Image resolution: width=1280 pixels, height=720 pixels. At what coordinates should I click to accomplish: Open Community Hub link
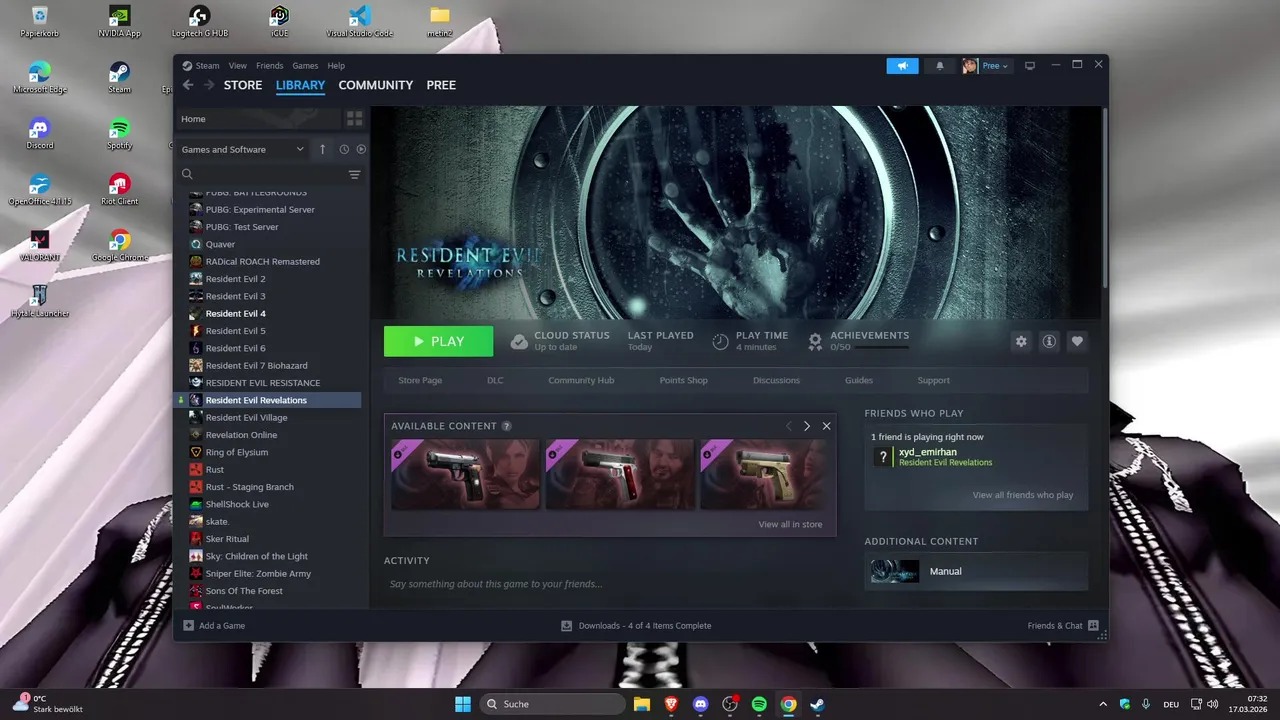581,380
